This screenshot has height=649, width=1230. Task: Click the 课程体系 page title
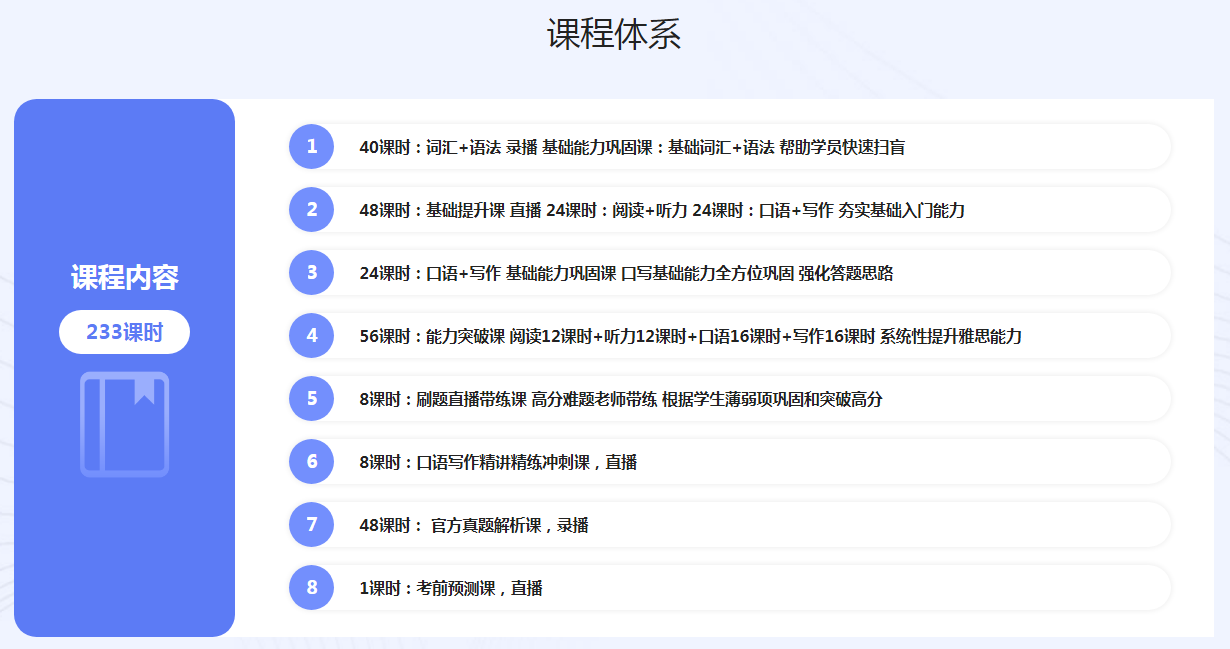click(614, 35)
